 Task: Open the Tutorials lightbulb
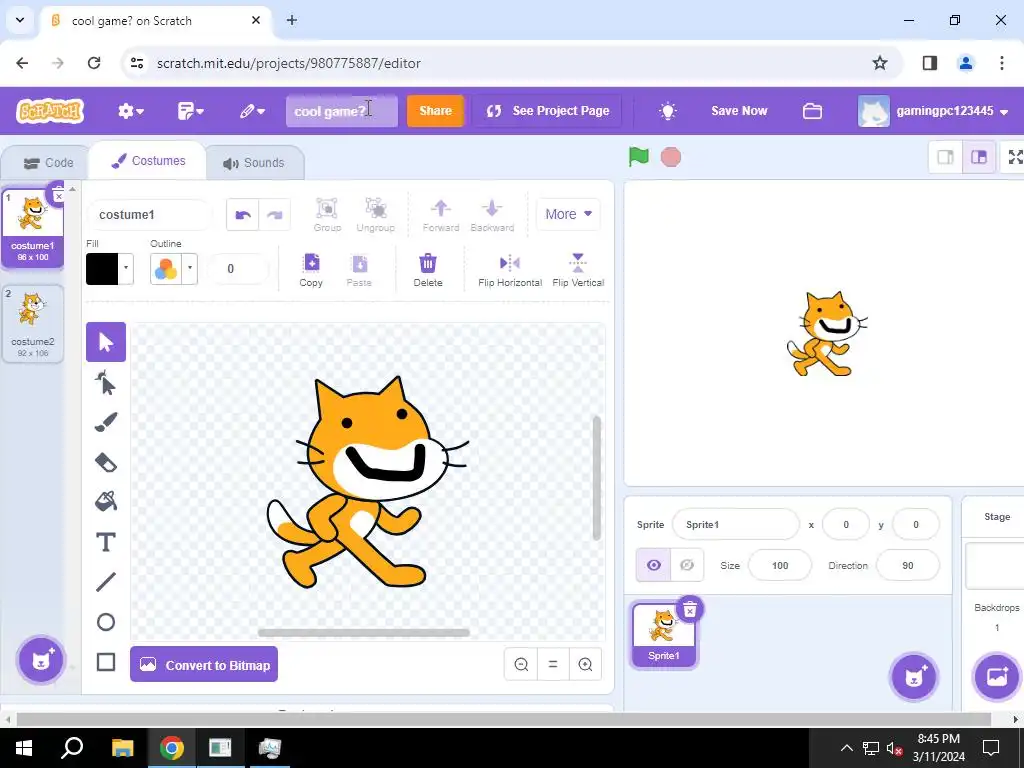click(667, 111)
